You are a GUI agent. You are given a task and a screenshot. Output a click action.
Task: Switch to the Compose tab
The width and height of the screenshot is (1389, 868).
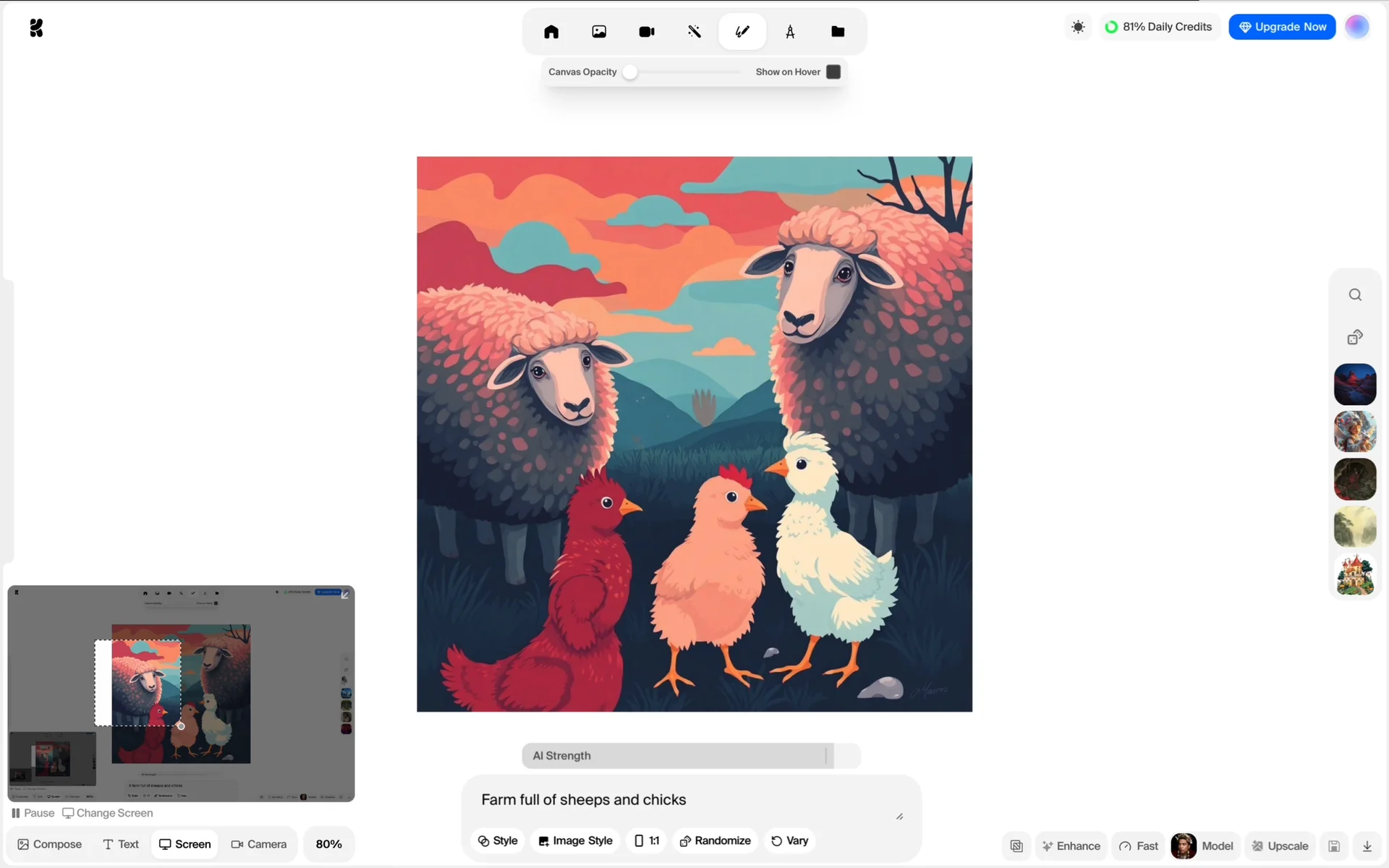pyautogui.click(x=49, y=844)
